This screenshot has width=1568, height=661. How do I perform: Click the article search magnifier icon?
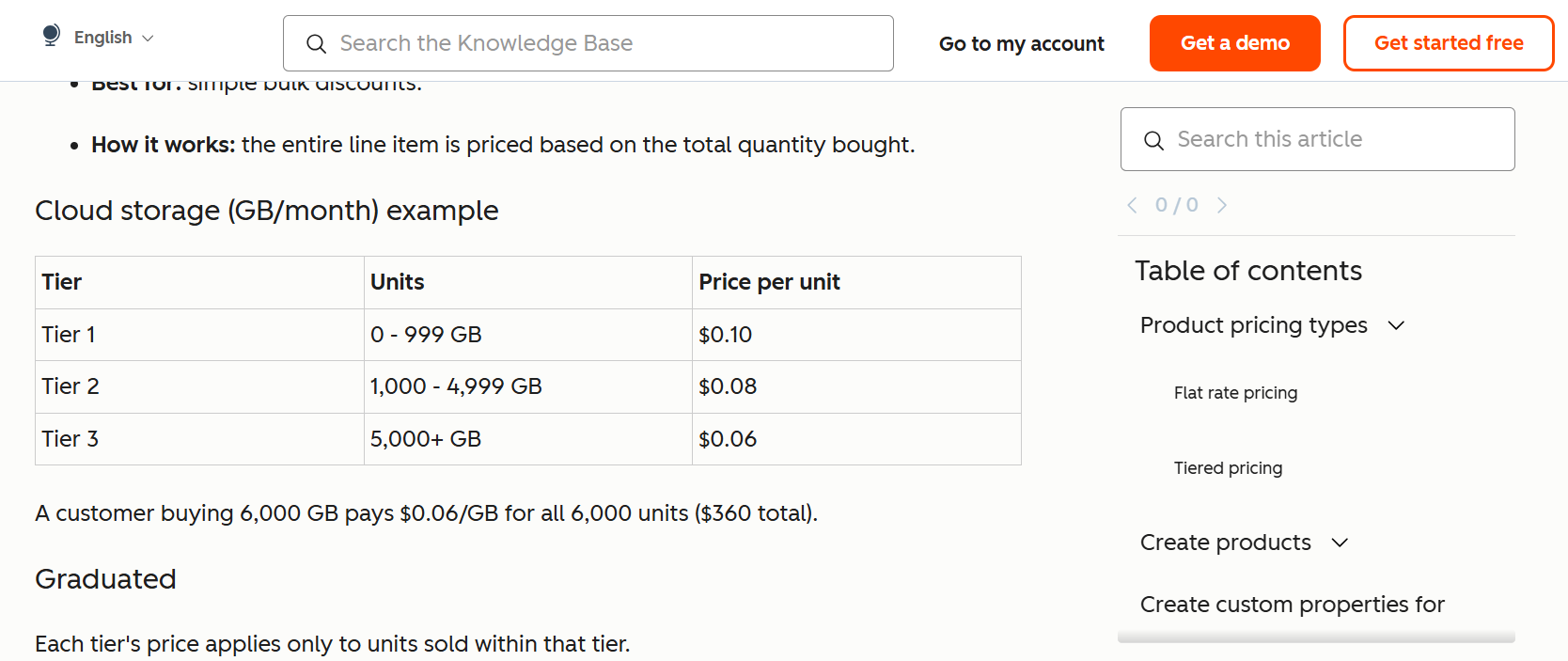[x=1153, y=140]
